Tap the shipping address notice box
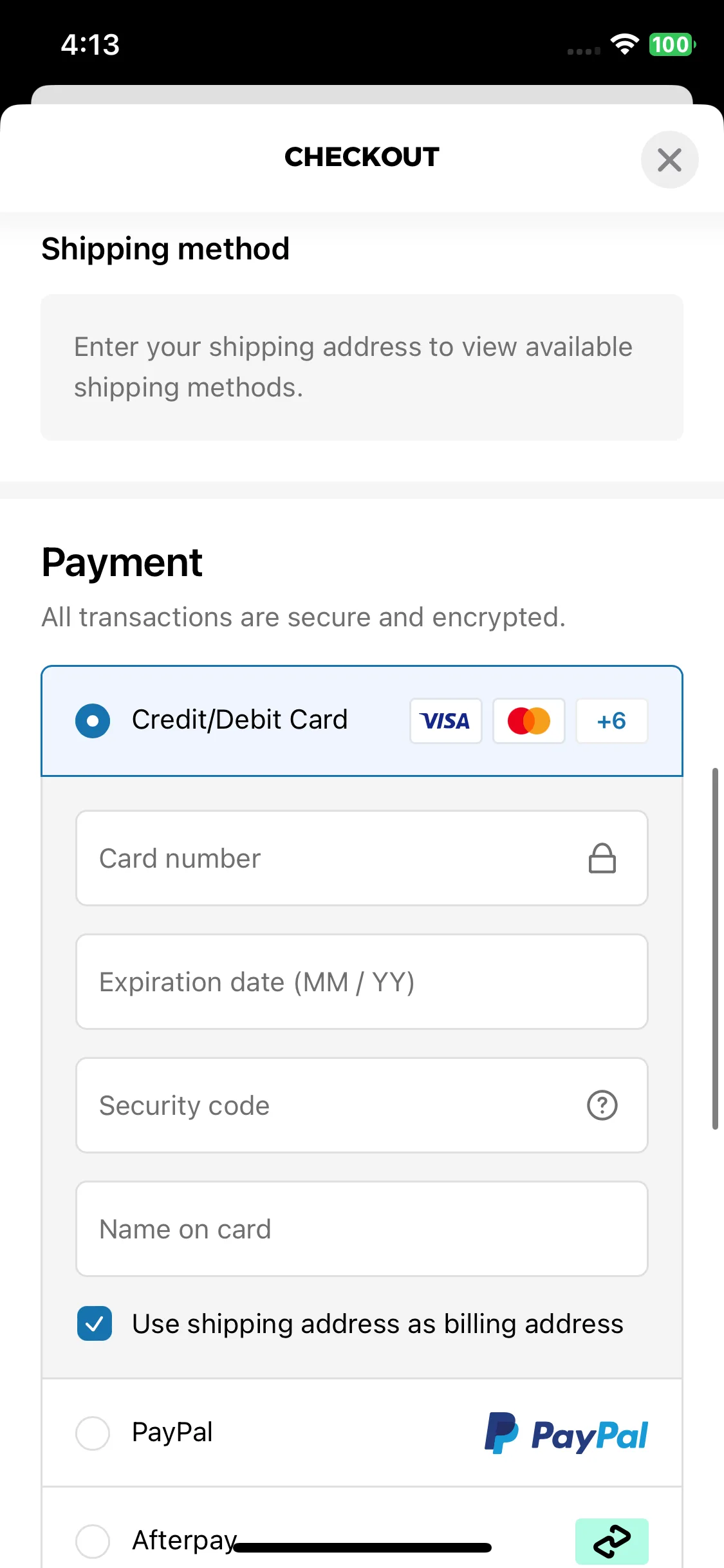Image resolution: width=724 pixels, height=1568 pixels. click(362, 368)
